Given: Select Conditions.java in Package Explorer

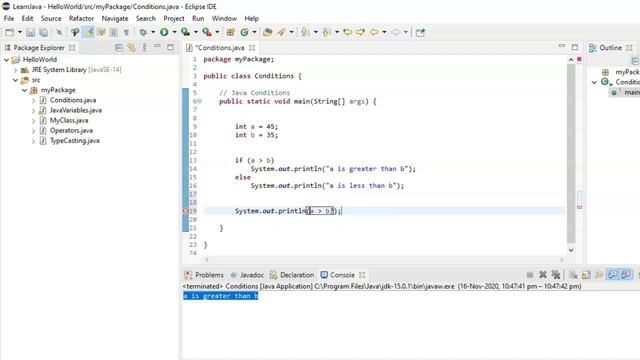Looking at the screenshot, I should coord(73,100).
